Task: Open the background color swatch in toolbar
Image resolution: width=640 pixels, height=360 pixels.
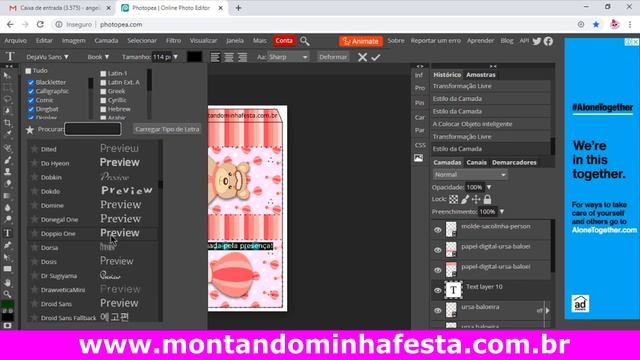Action: 7,316
